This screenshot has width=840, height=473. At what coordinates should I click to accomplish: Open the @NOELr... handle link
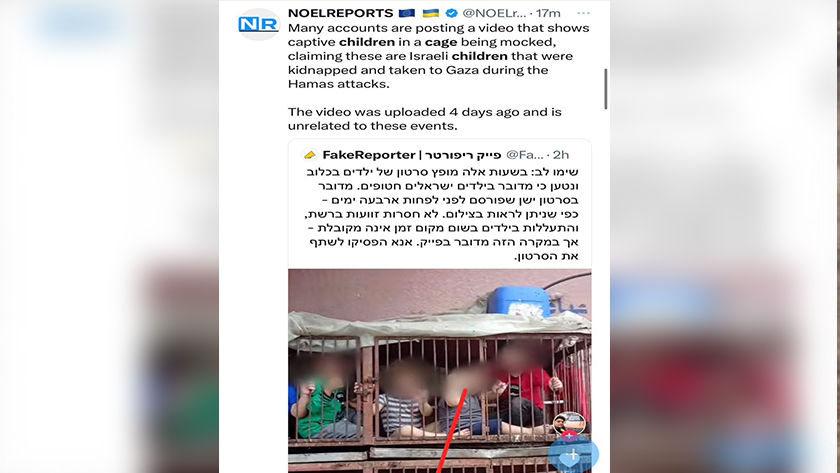coord(494,13)
